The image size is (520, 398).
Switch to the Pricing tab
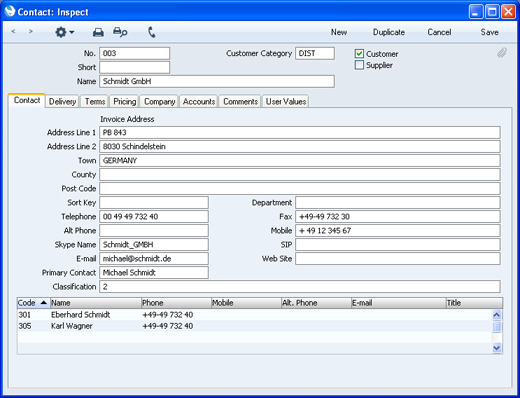click(x=125, y=101)
